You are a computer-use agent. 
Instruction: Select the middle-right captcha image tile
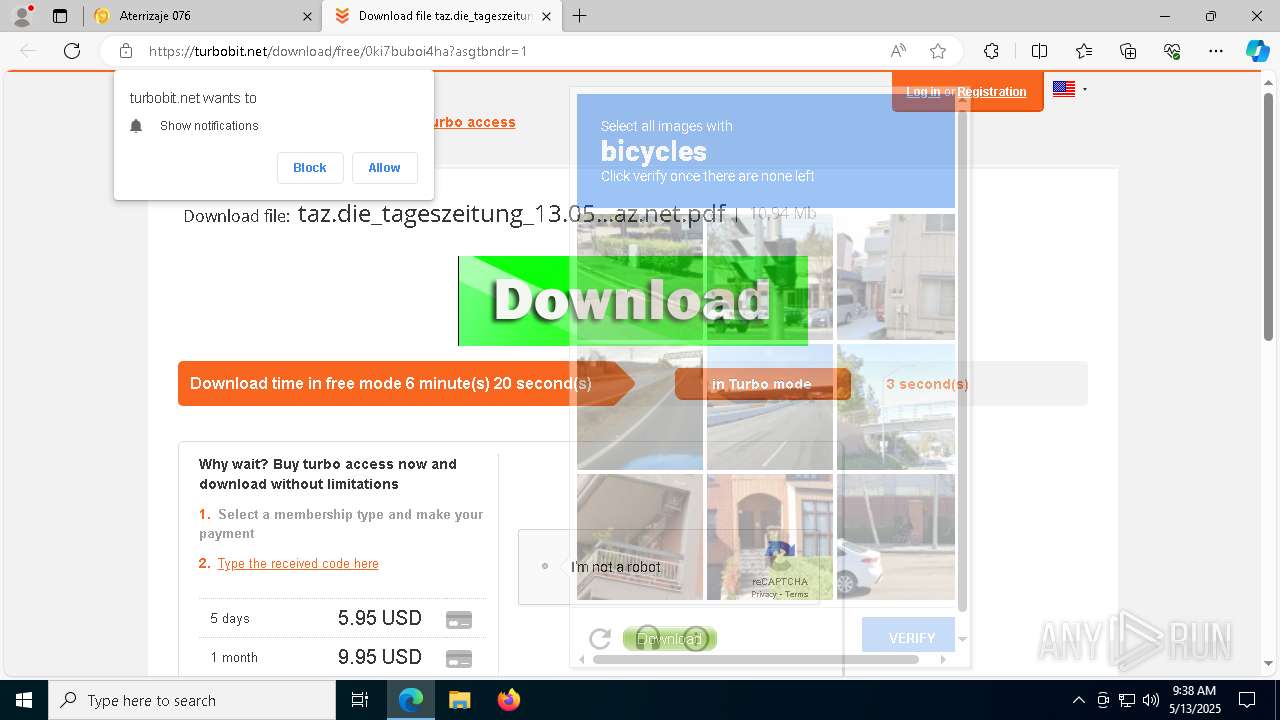[896, 407]
